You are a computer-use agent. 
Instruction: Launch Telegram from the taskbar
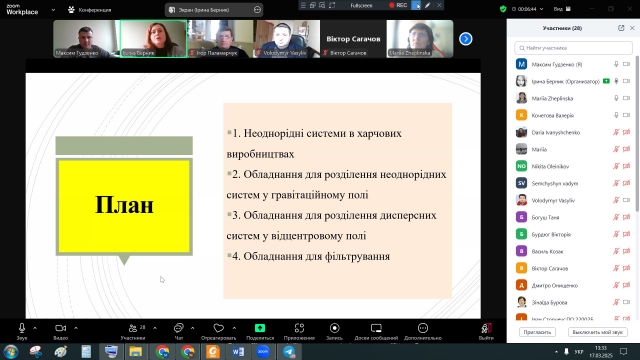(289, 351)
